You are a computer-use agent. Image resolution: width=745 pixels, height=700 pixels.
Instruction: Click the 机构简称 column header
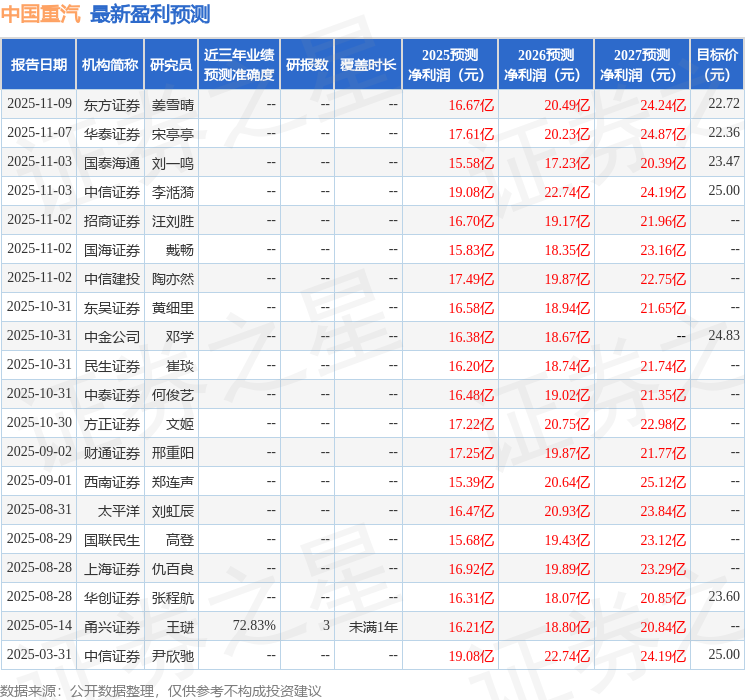[x=110, y=65]
